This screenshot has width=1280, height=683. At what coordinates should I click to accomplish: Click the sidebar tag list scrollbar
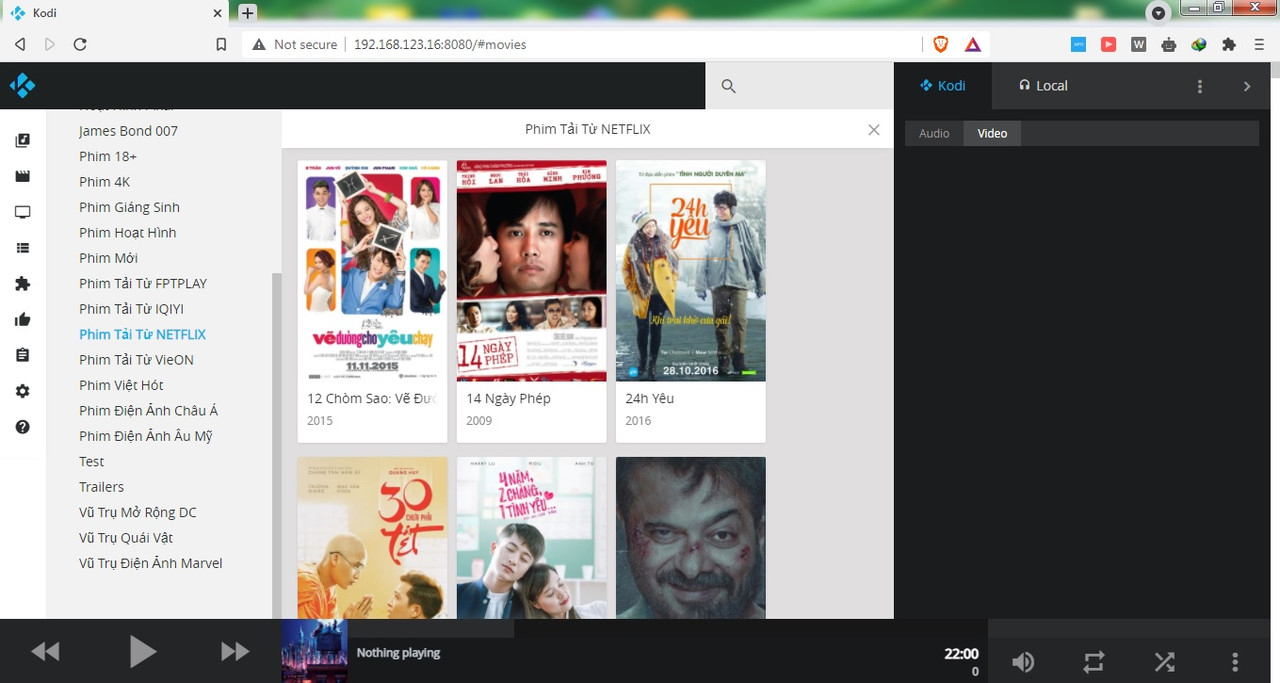pyautogui.click(x=276, y=445)
